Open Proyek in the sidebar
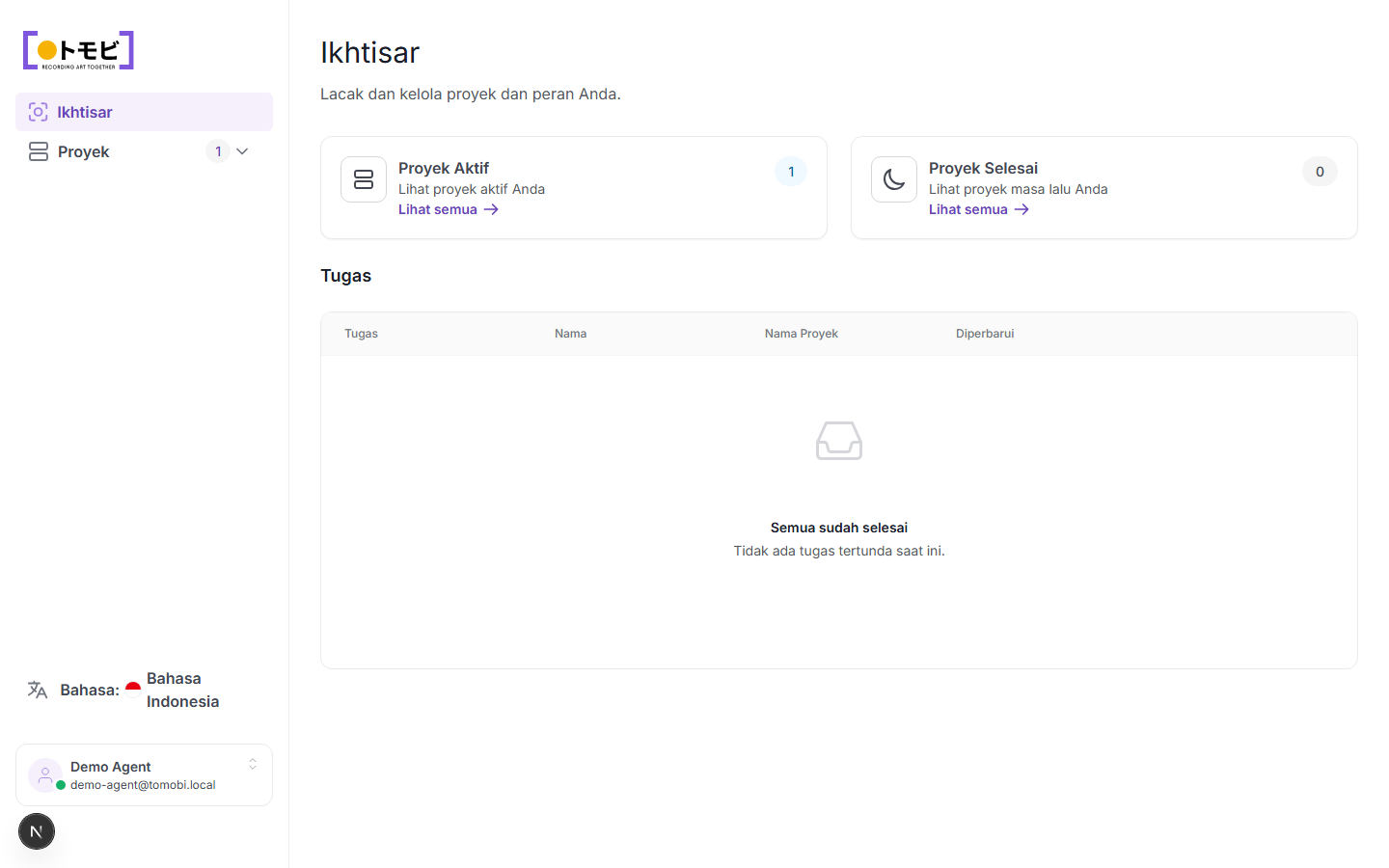 [x=144, y=151]
